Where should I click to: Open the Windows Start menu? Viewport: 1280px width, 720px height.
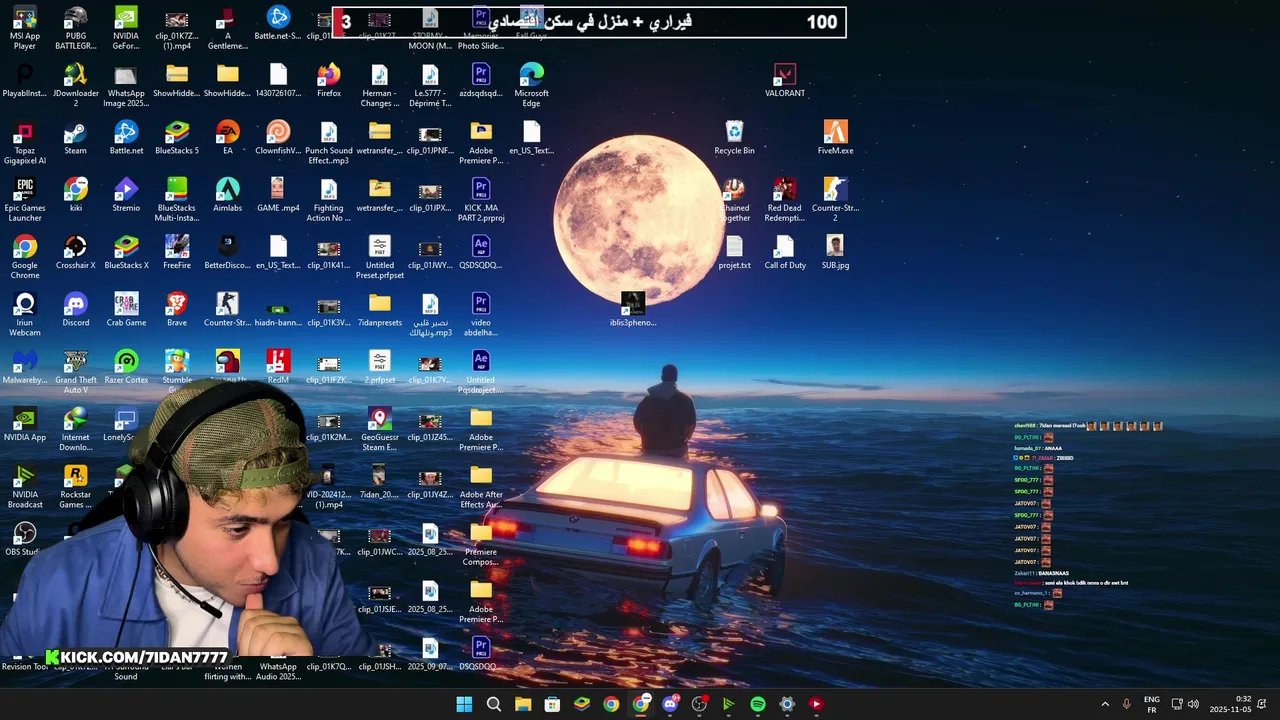tap(464, 704)
